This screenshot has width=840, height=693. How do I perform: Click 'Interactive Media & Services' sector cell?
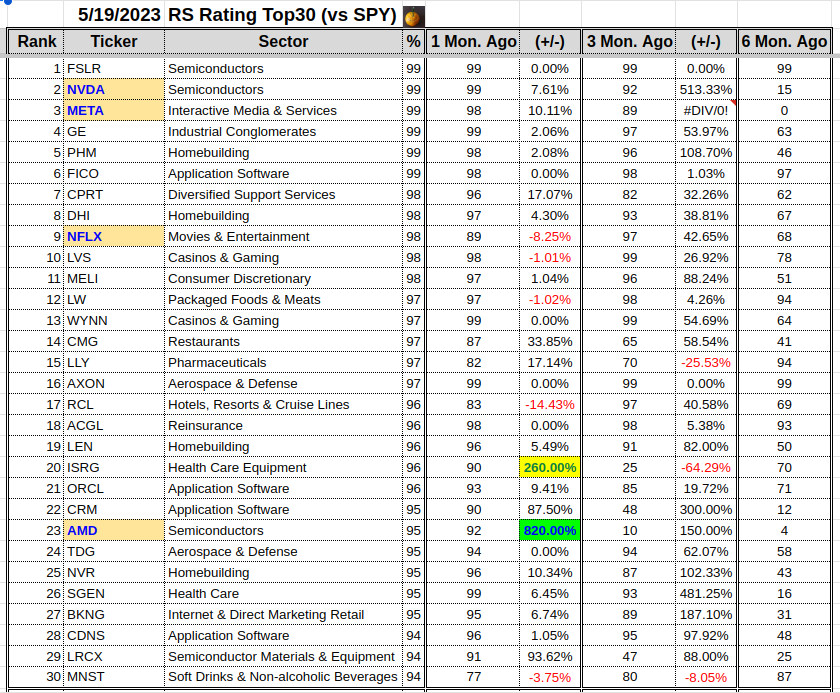click(283, 110)
